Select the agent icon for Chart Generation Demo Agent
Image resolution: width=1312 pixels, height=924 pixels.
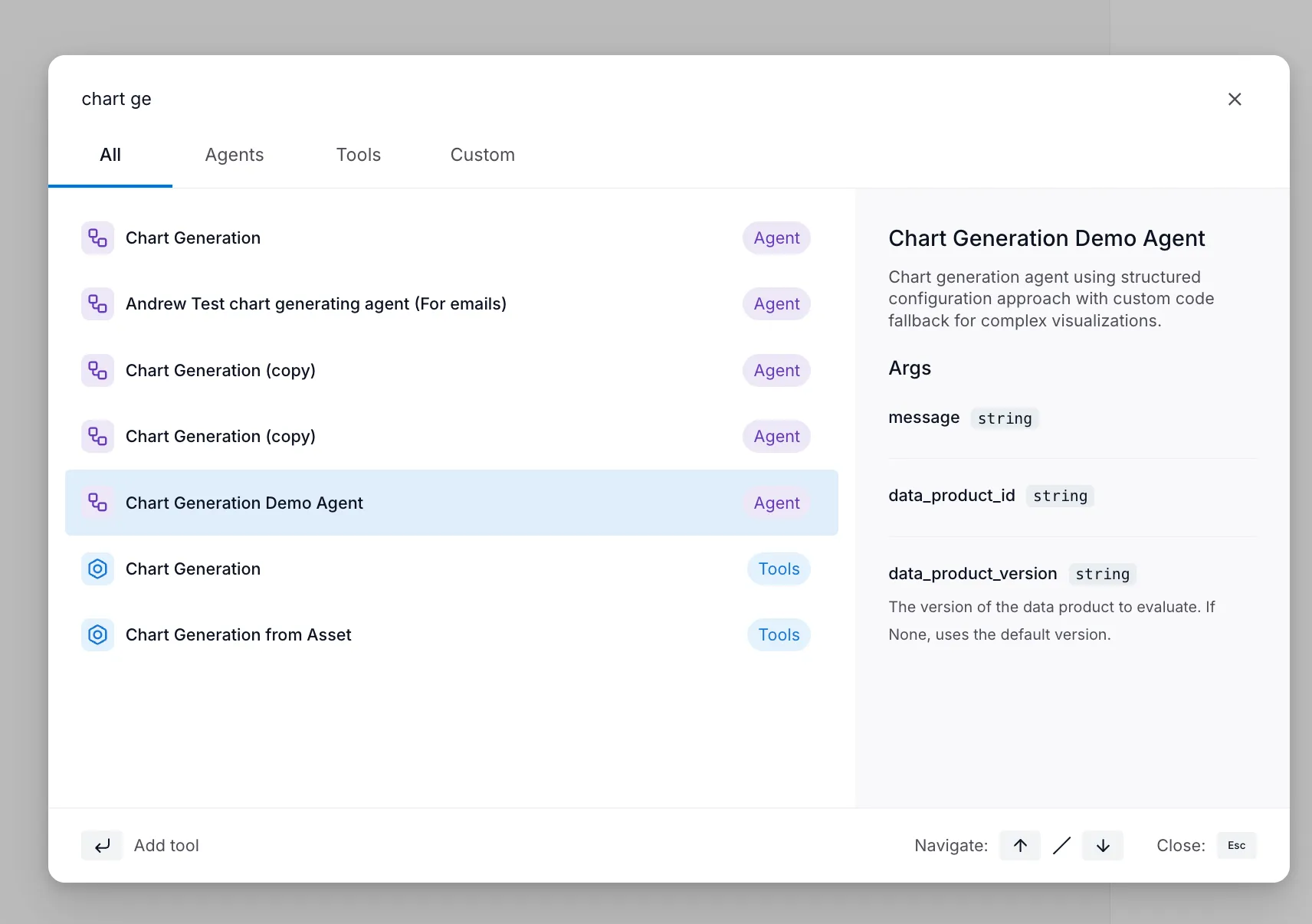(x=97, y=503)
